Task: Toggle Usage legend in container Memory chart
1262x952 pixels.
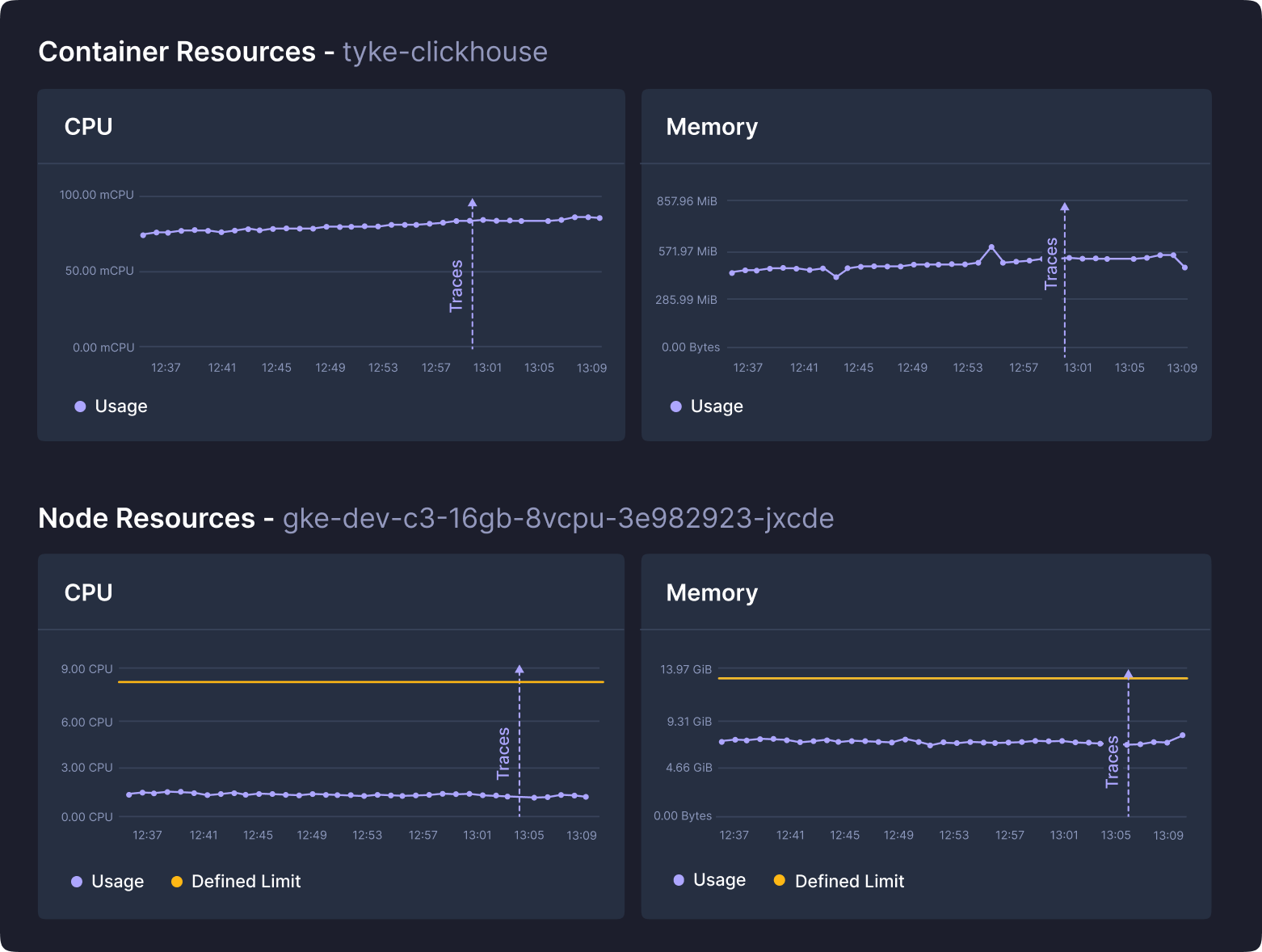Action: coord(707,406)
